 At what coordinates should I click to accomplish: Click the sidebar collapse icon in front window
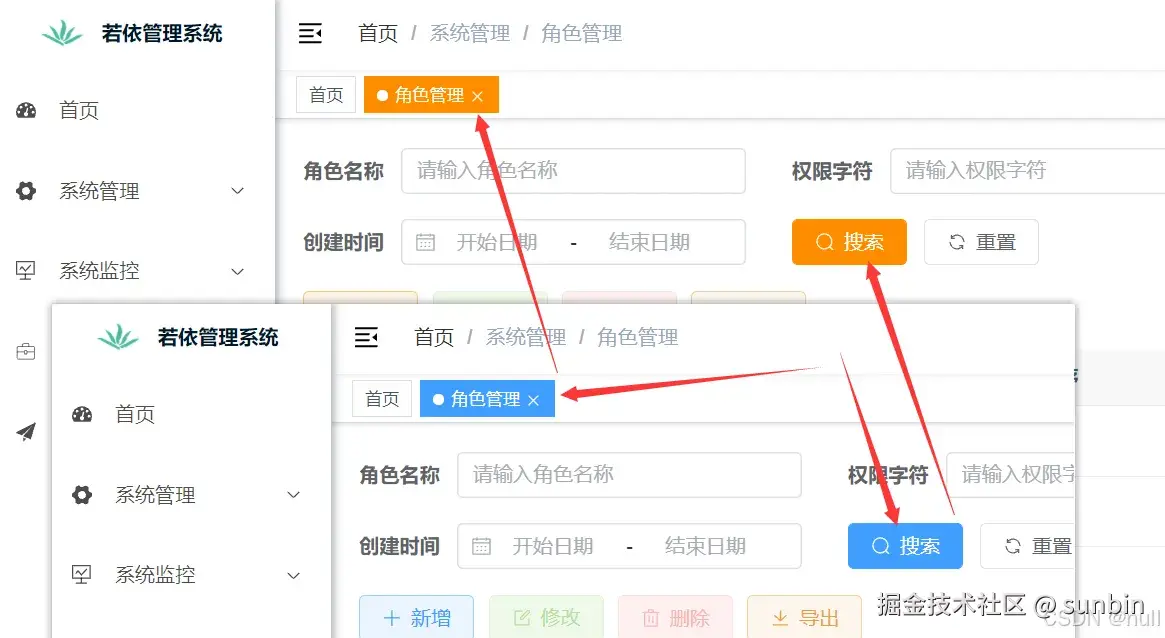pos(366,337)
